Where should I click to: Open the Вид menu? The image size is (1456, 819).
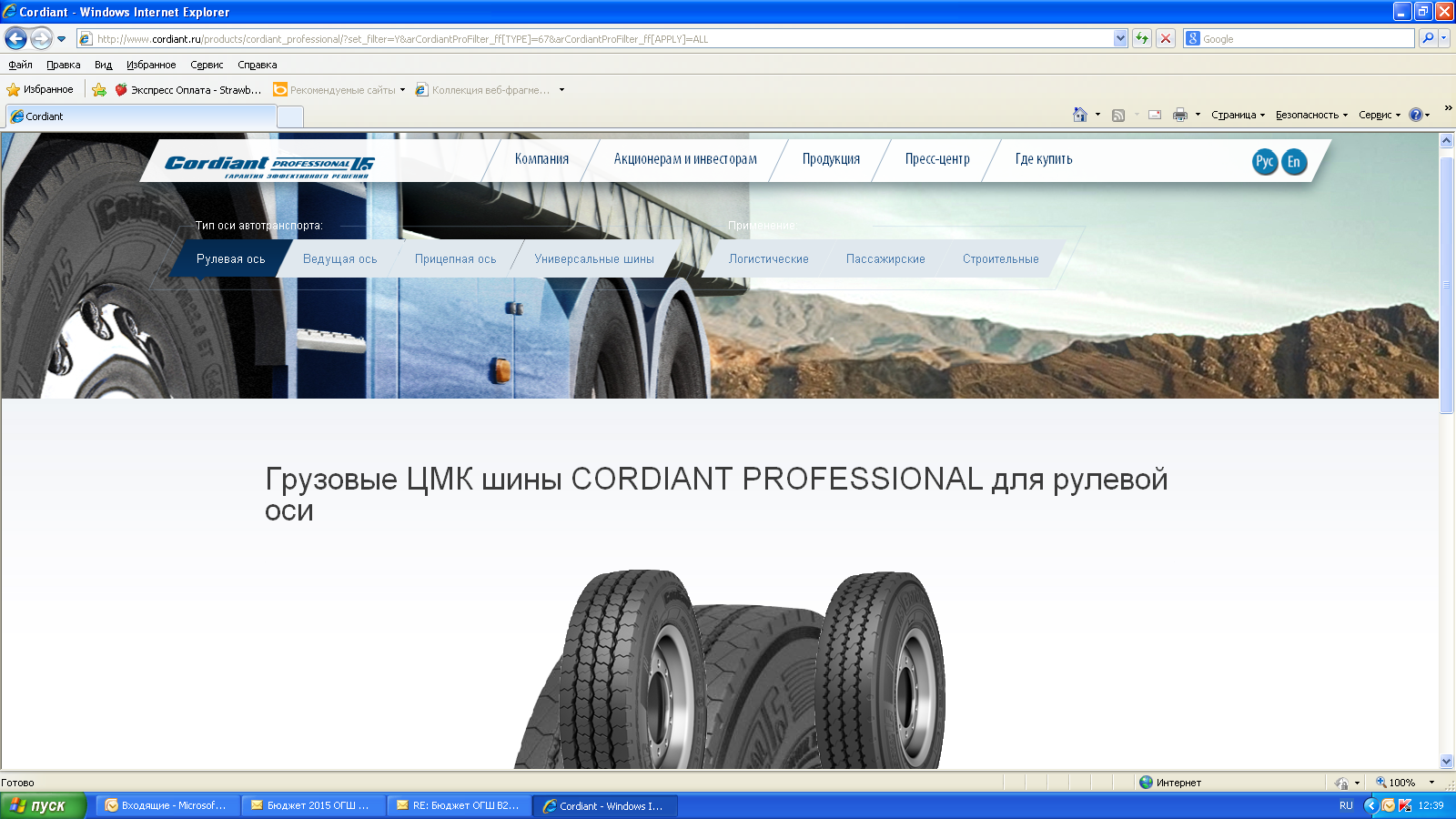104,65
